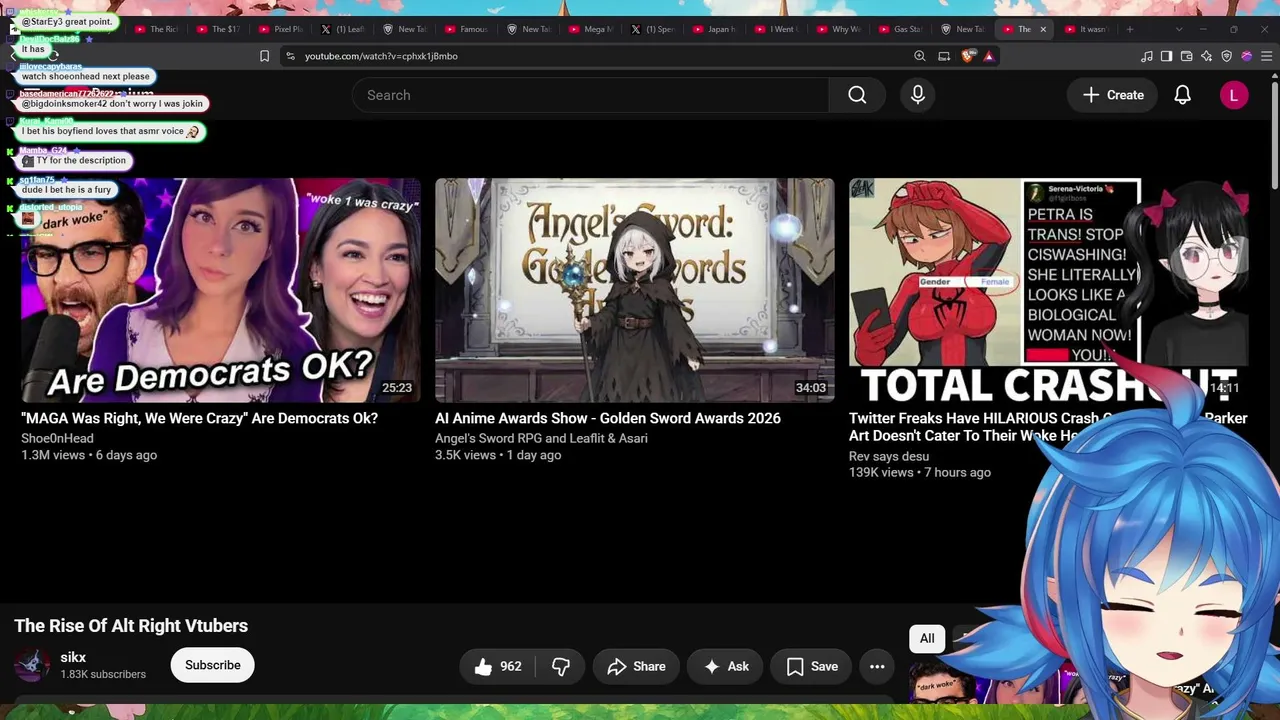Open 'Twitter Freaks Have HILARIOUS Crash' title link
The image size is (1280, 720).
coord(1048,427)
